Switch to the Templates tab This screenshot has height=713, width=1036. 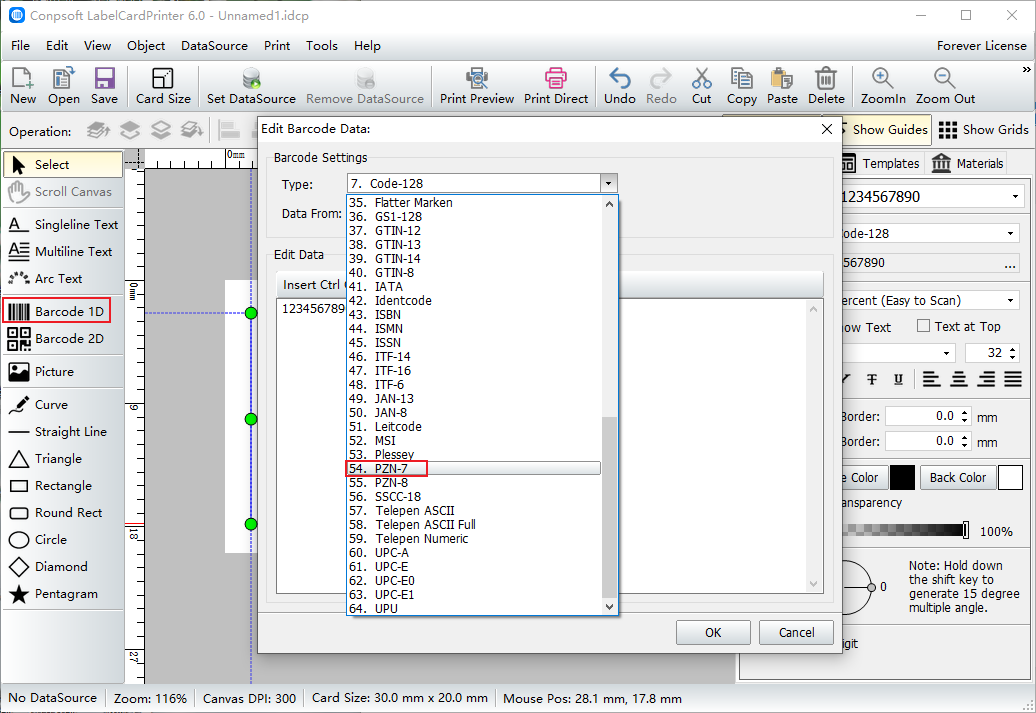point(882,163)
